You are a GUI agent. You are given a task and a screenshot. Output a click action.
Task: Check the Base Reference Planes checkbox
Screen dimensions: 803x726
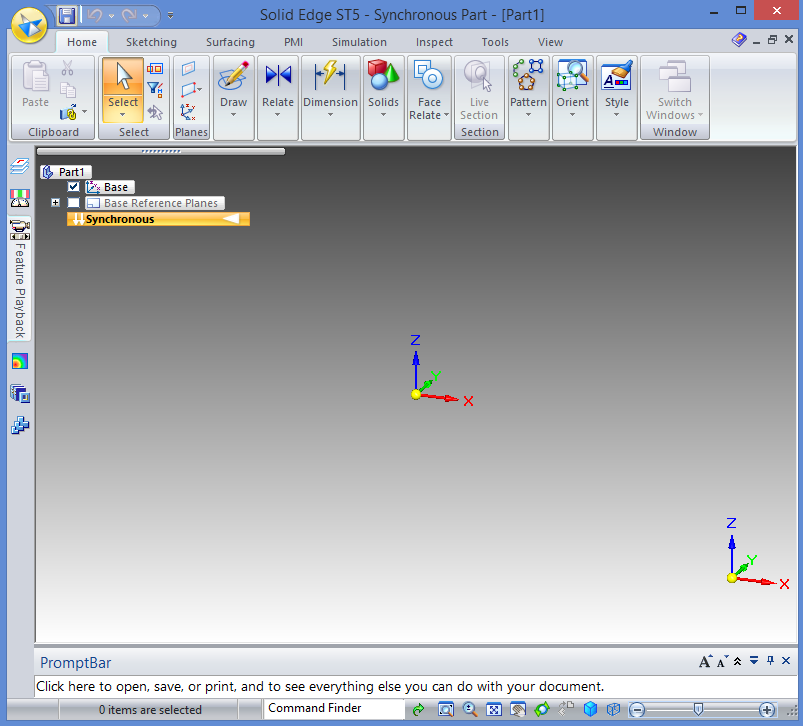click(x=74, y=203)
